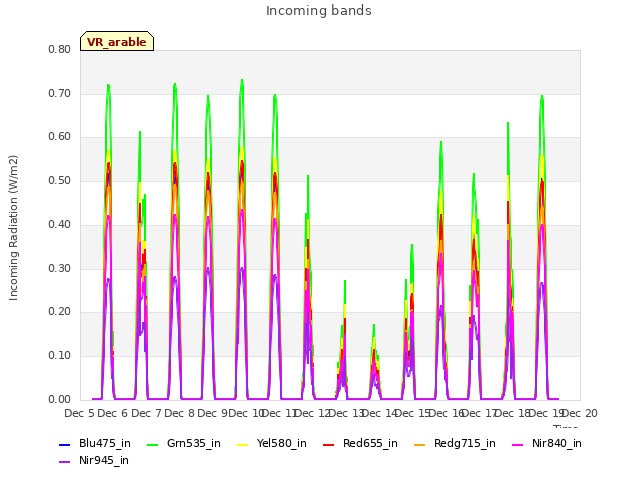Click the 0.30 y-axis tick label
Viewport: 640px width, 480px height.
pos(60,268)
